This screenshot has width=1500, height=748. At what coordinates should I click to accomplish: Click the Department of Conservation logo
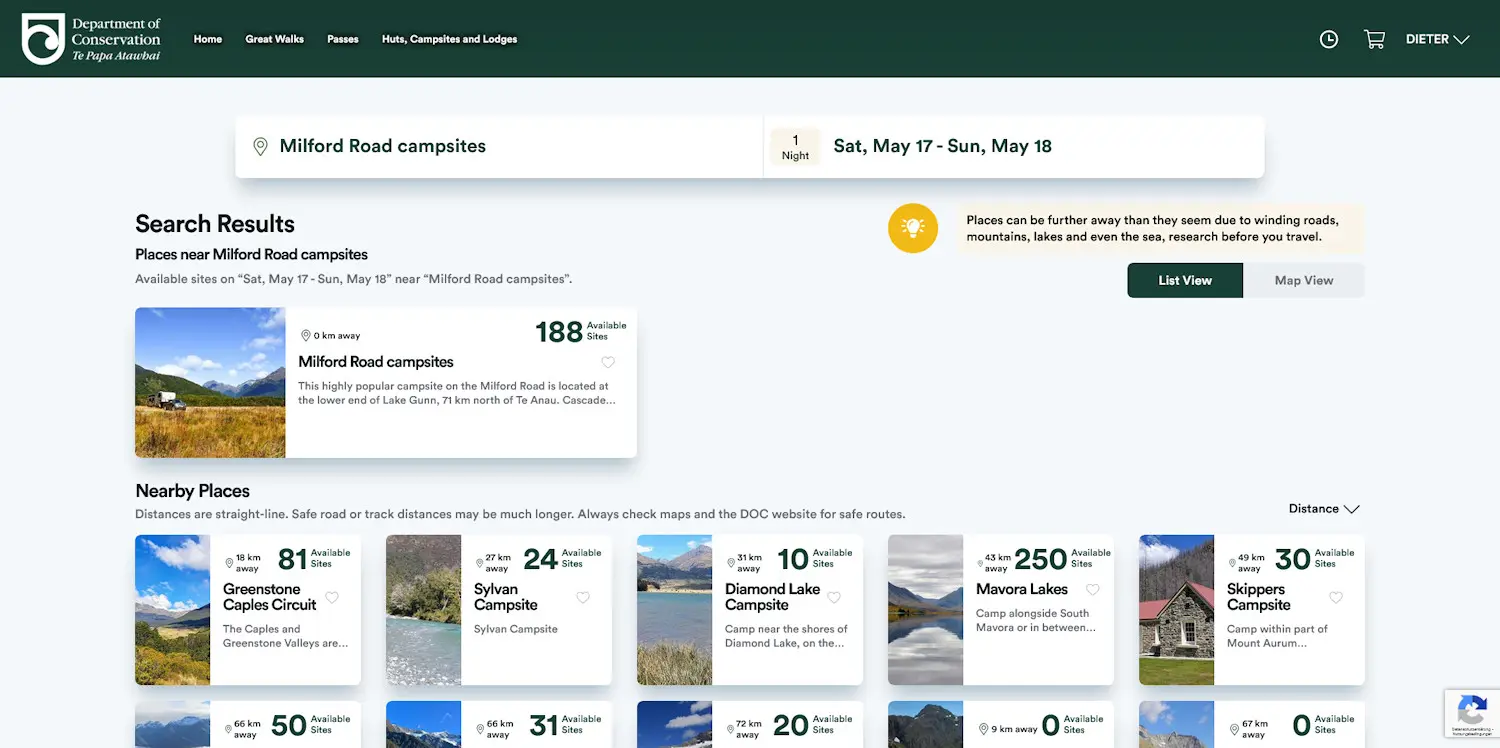click(x=91, y=39)
